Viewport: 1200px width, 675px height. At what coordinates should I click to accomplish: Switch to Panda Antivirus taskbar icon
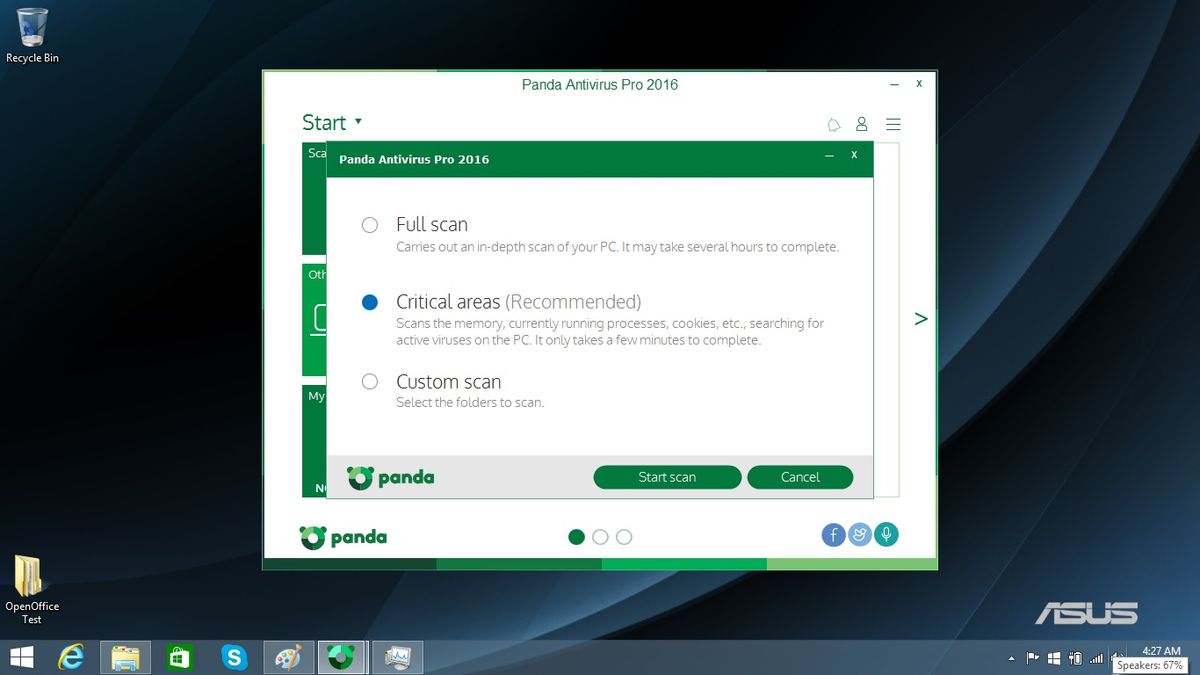(x=343, y=657)
